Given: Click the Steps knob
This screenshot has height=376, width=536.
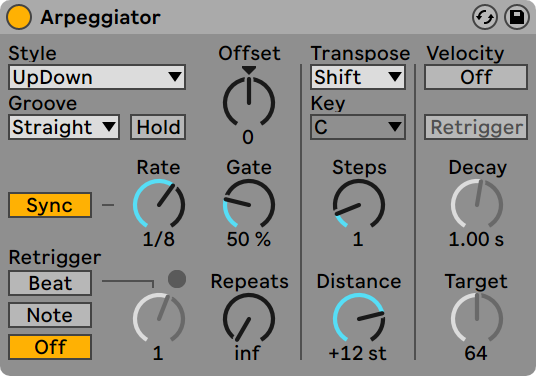Looking at the screenshot, I should coord(359,204).
